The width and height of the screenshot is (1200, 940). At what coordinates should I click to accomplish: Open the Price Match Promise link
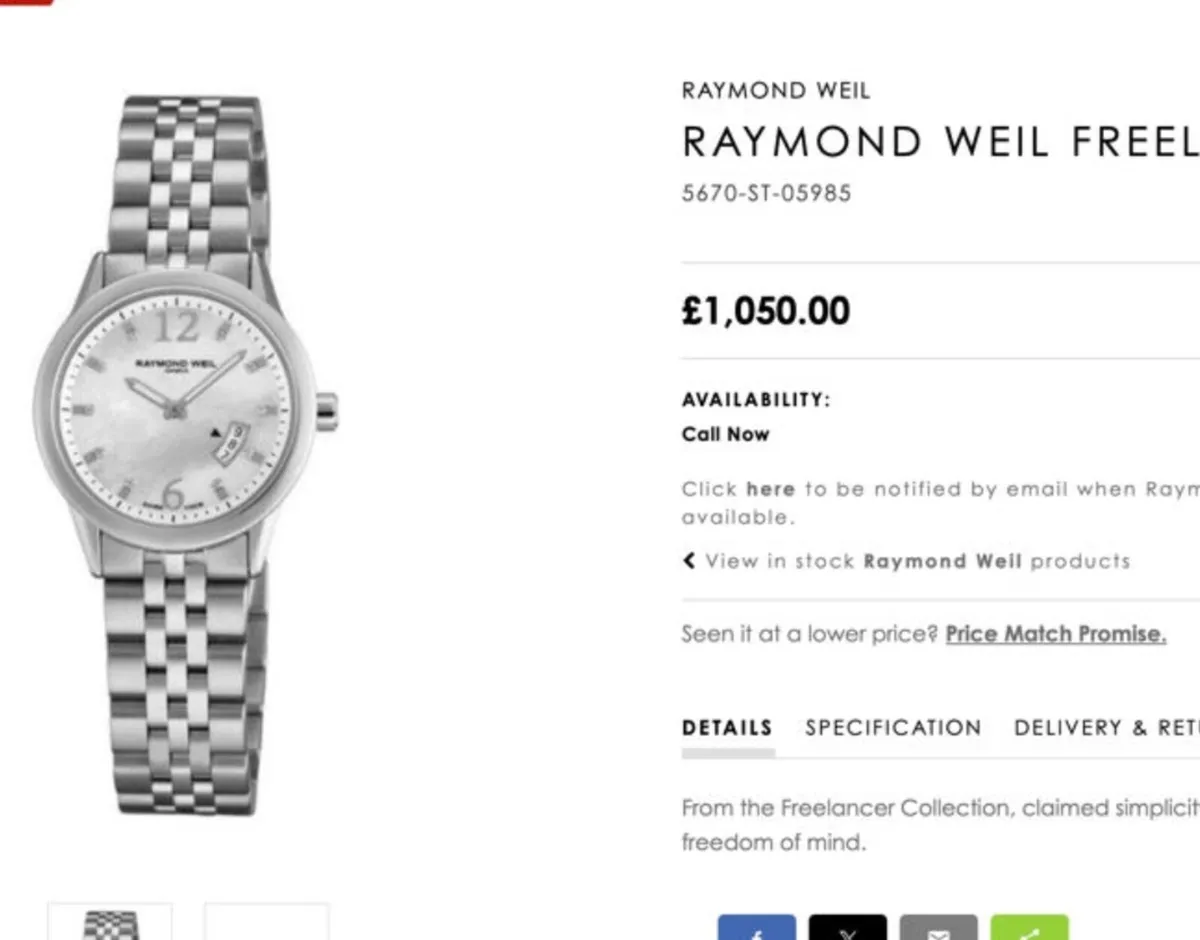point(1054,633)
